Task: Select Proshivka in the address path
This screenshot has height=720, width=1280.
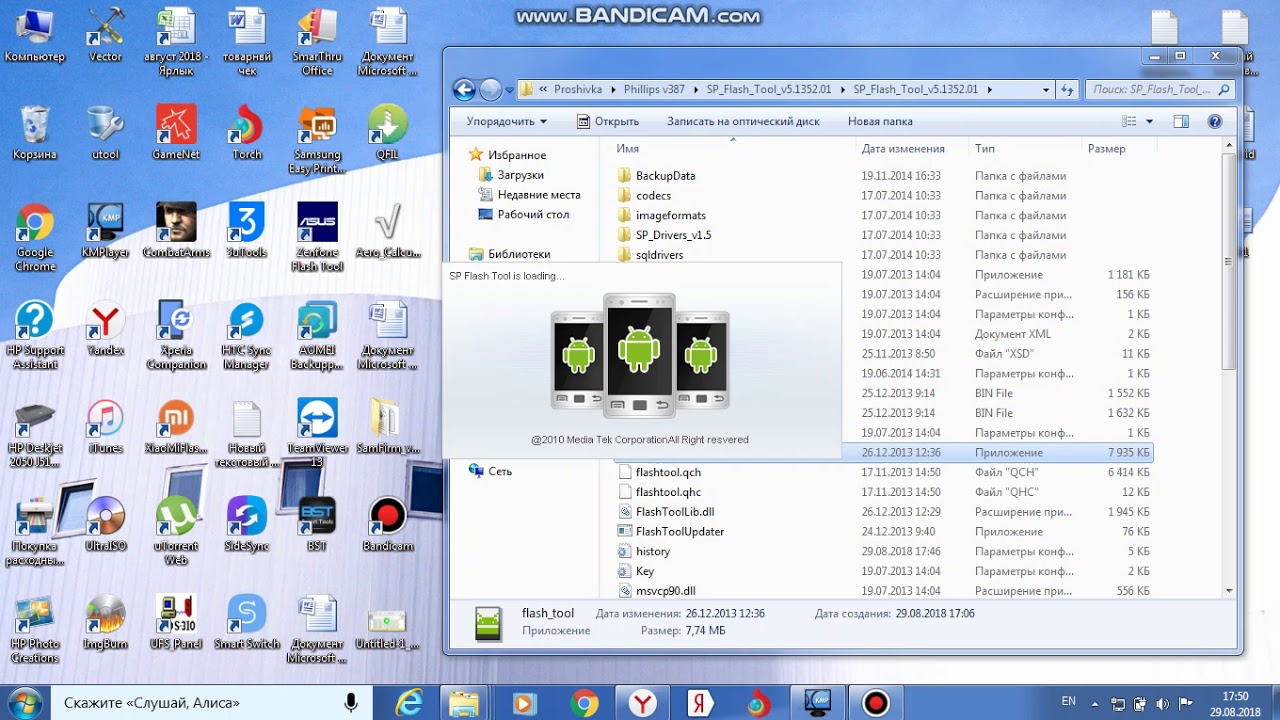Action: pyautogui.click(x=578, y=89)
